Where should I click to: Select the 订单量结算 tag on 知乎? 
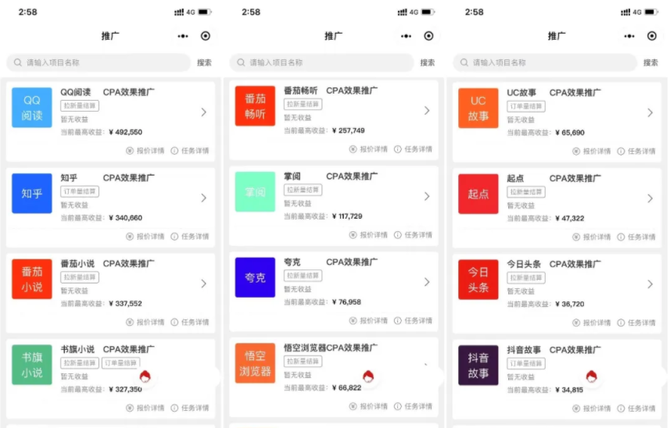[79, 191]
